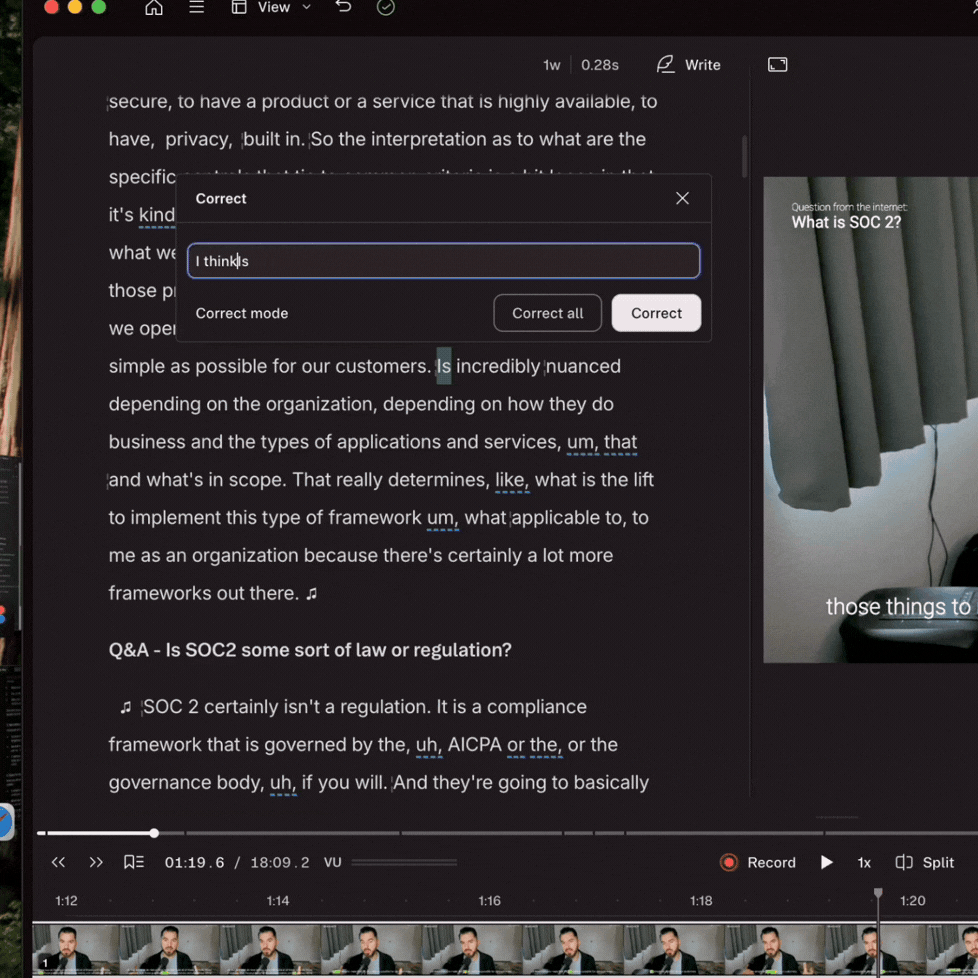Close the Correct dialog
The image size is (978, 978).
[682, 198]
